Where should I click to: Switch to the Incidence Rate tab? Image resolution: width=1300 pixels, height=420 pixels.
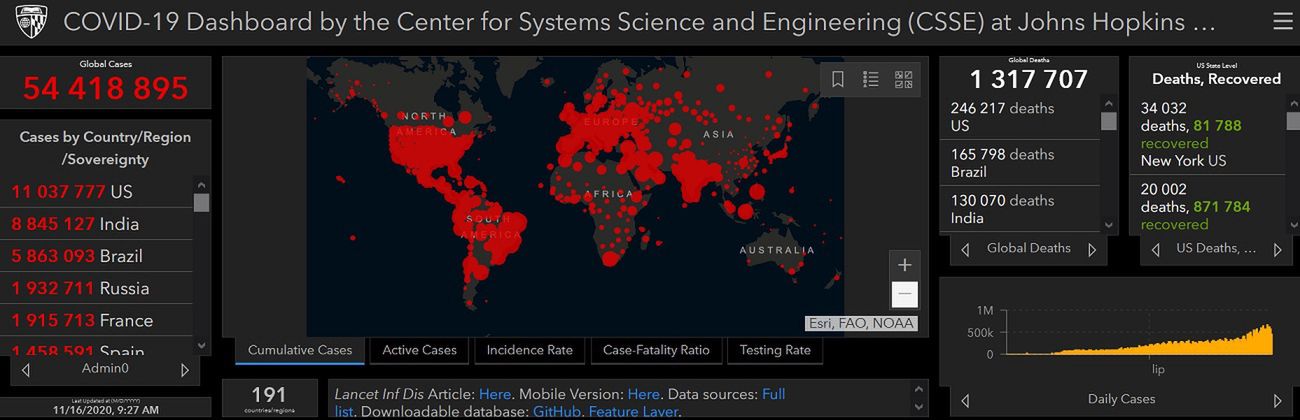pos(530,350)
